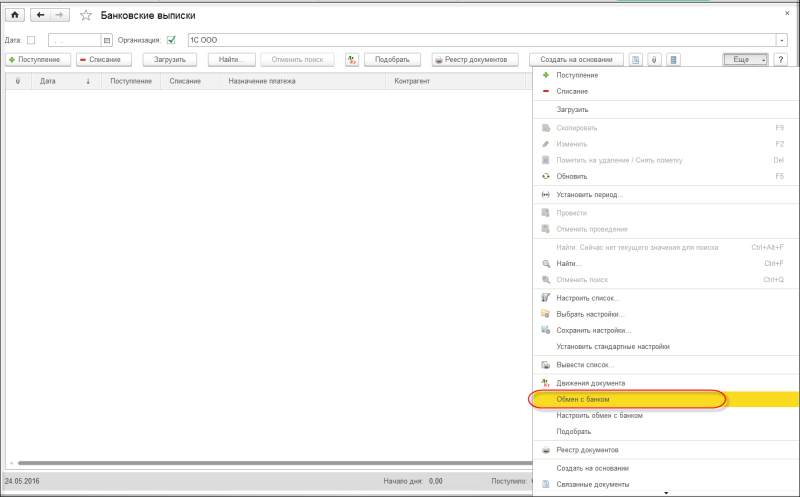
Task: Go back with the left arrow button
Action: click(x=40, y=15)
